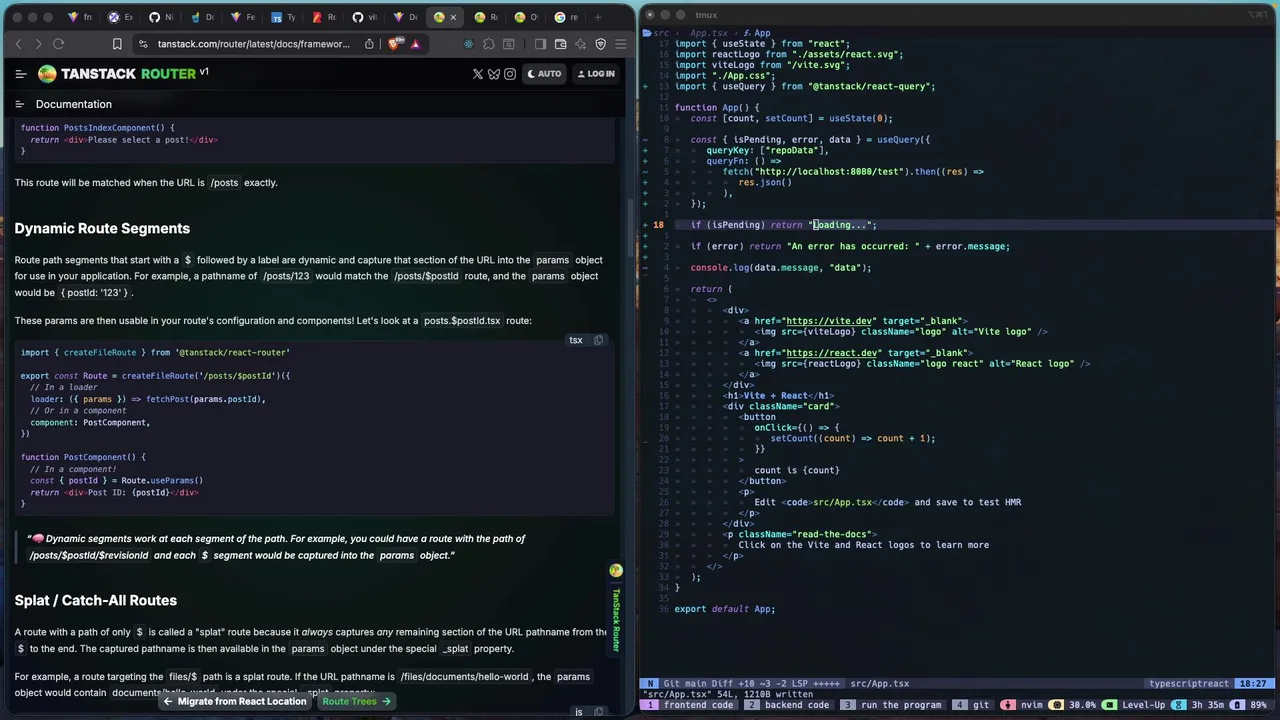This screenshot has height=720, width=1280.
Task: Open the TanStack X (Twitter) icon
Action: coord(478,74)
